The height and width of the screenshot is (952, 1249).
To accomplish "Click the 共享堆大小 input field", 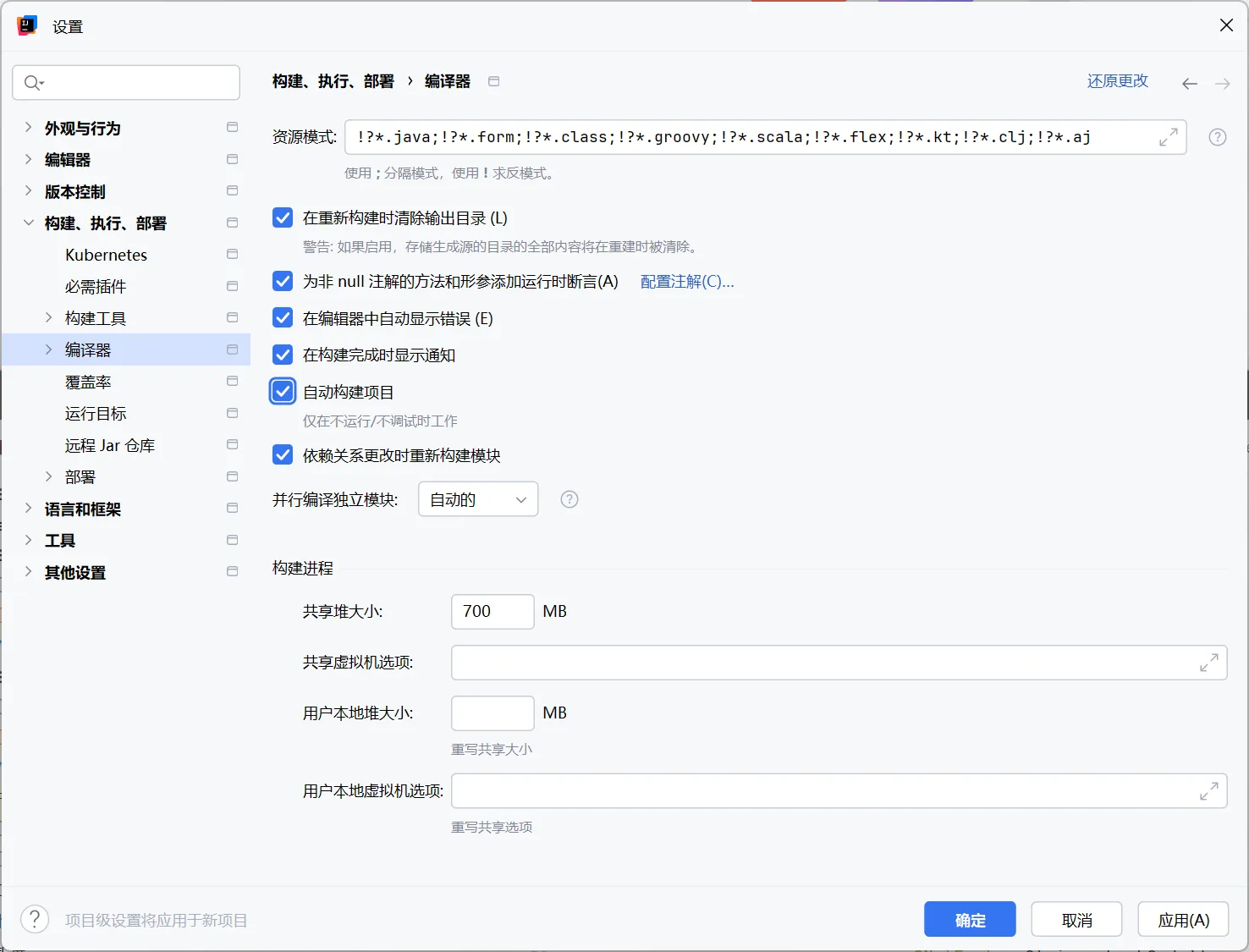I will coord(492,612).
